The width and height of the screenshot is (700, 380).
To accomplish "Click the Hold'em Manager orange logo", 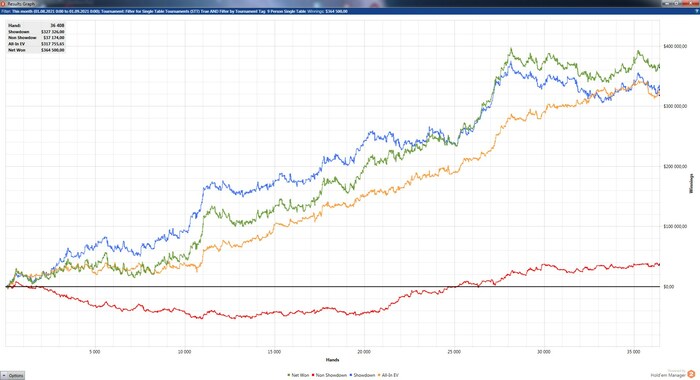I will pyautogui.click(x=692, y=374).
